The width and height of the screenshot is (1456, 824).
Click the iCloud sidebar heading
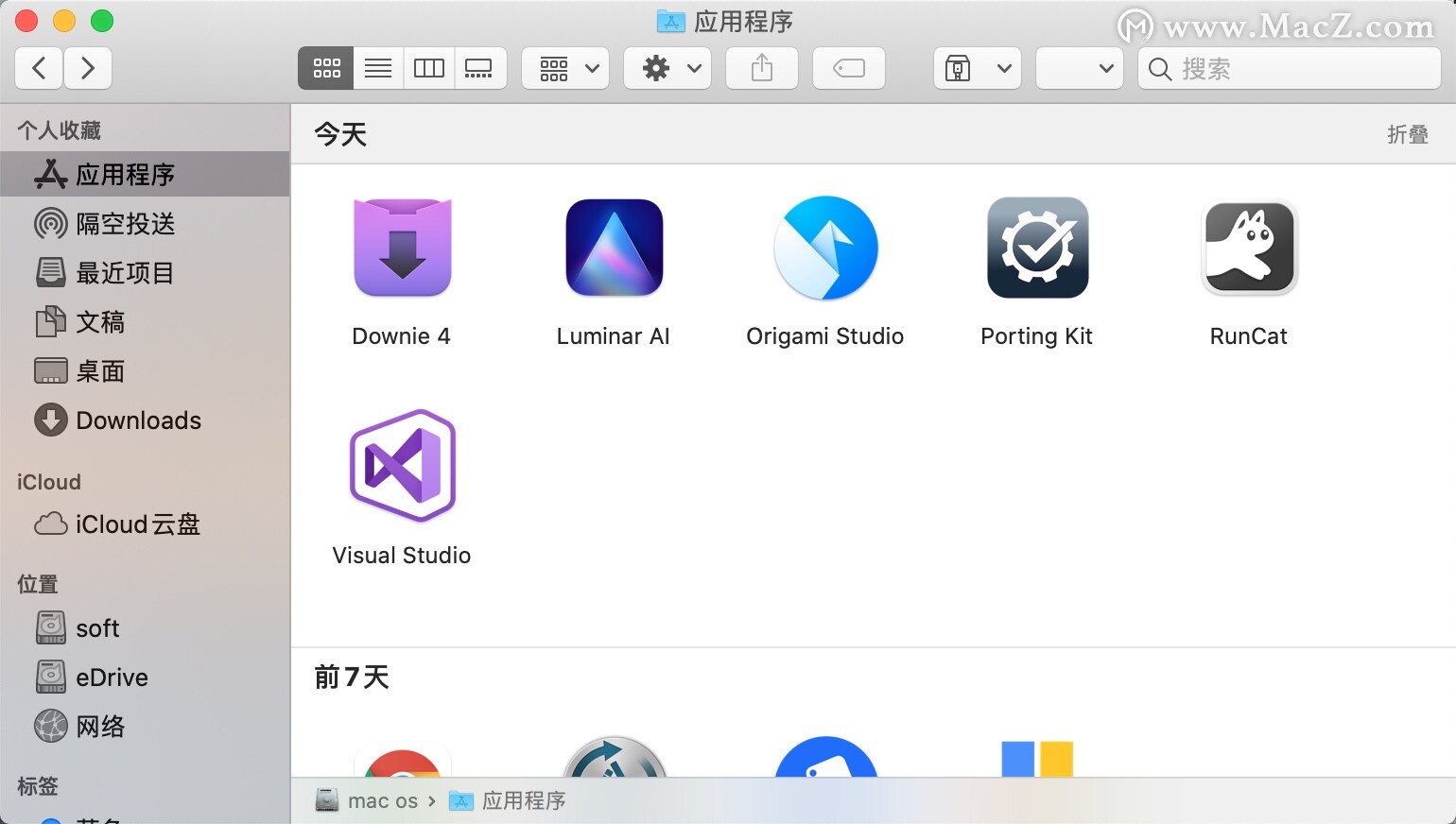click(x=49, y=482)
